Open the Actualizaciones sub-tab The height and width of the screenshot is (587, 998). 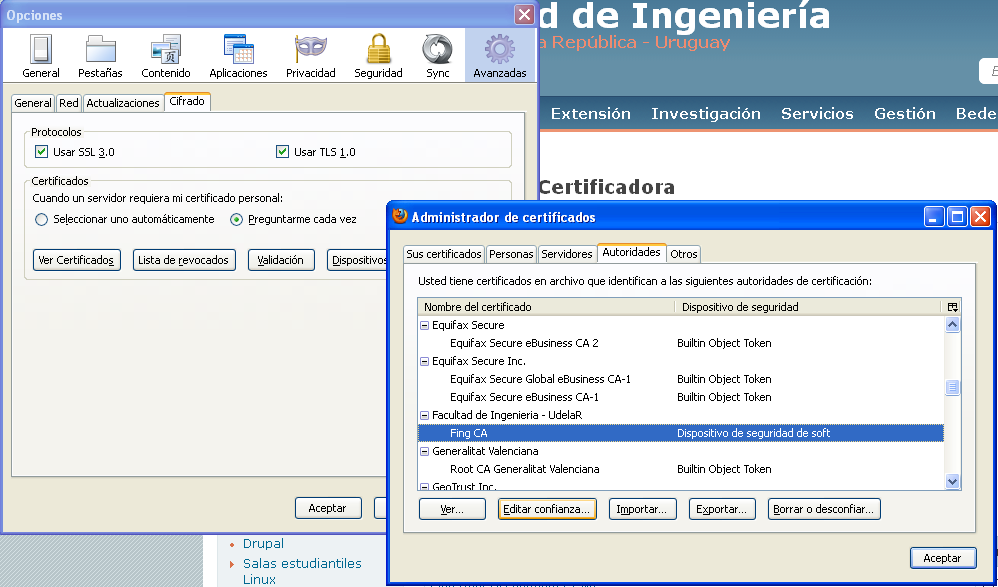(123, 103)
